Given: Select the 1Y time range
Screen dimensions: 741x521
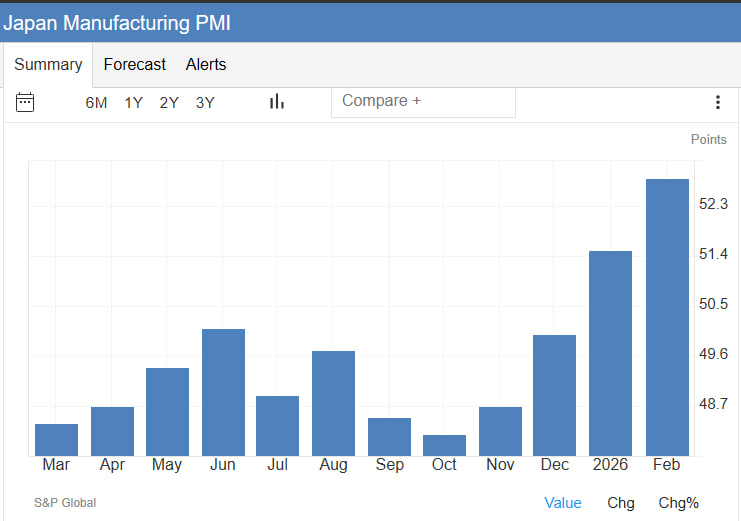Looking at the screenshot, I should click(133, 103).
